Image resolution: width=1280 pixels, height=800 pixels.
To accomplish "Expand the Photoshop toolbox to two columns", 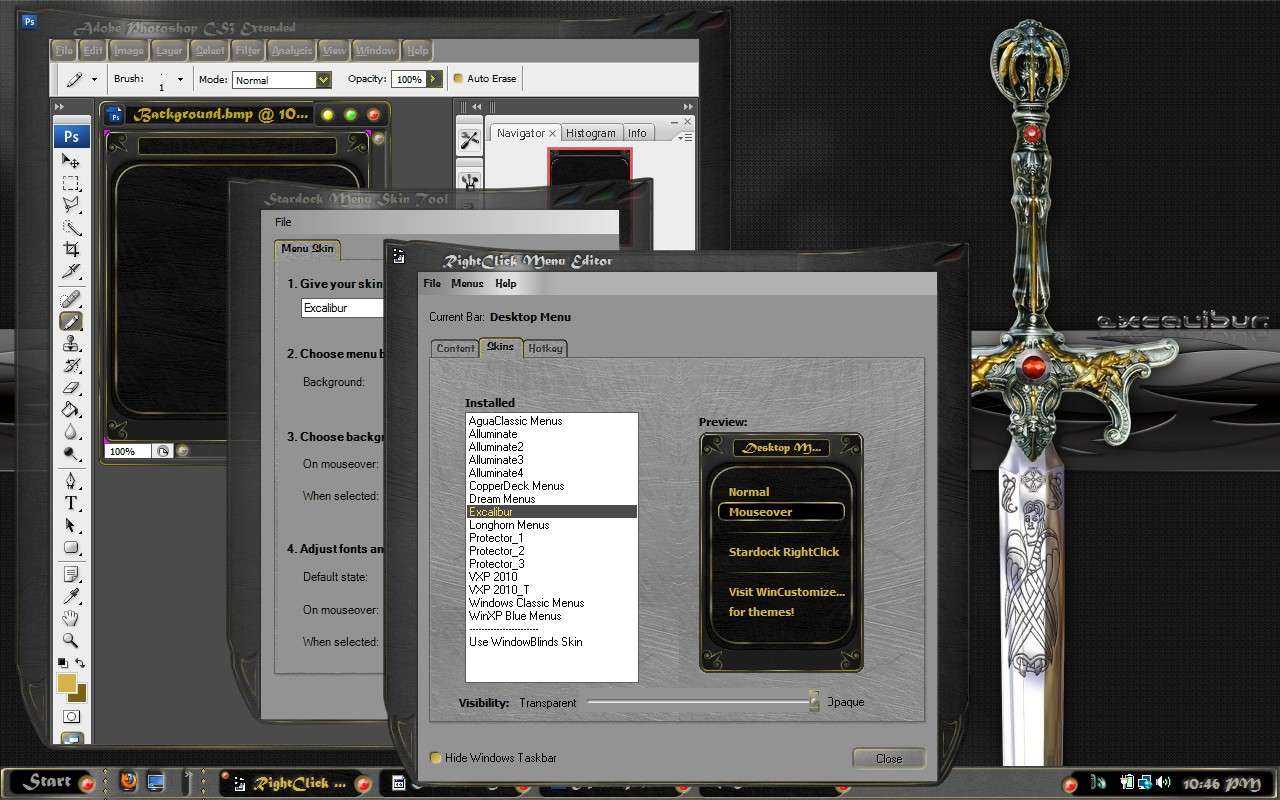I will pyautogui.click(x=60, y=107).
